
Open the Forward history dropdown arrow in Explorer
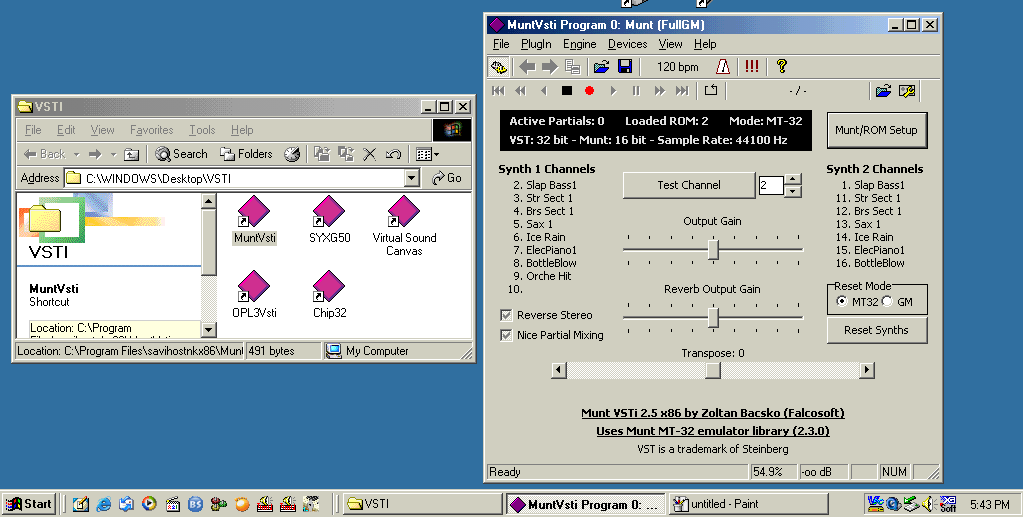pos(113,154)
